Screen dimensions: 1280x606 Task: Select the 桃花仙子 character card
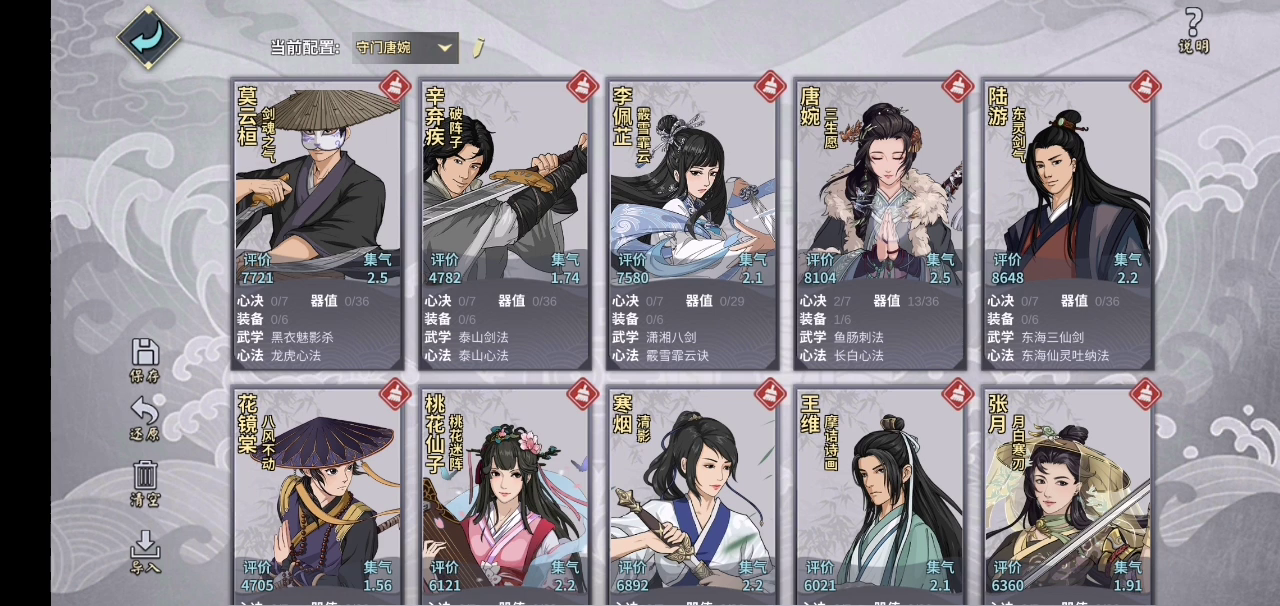tap(505, 496)
